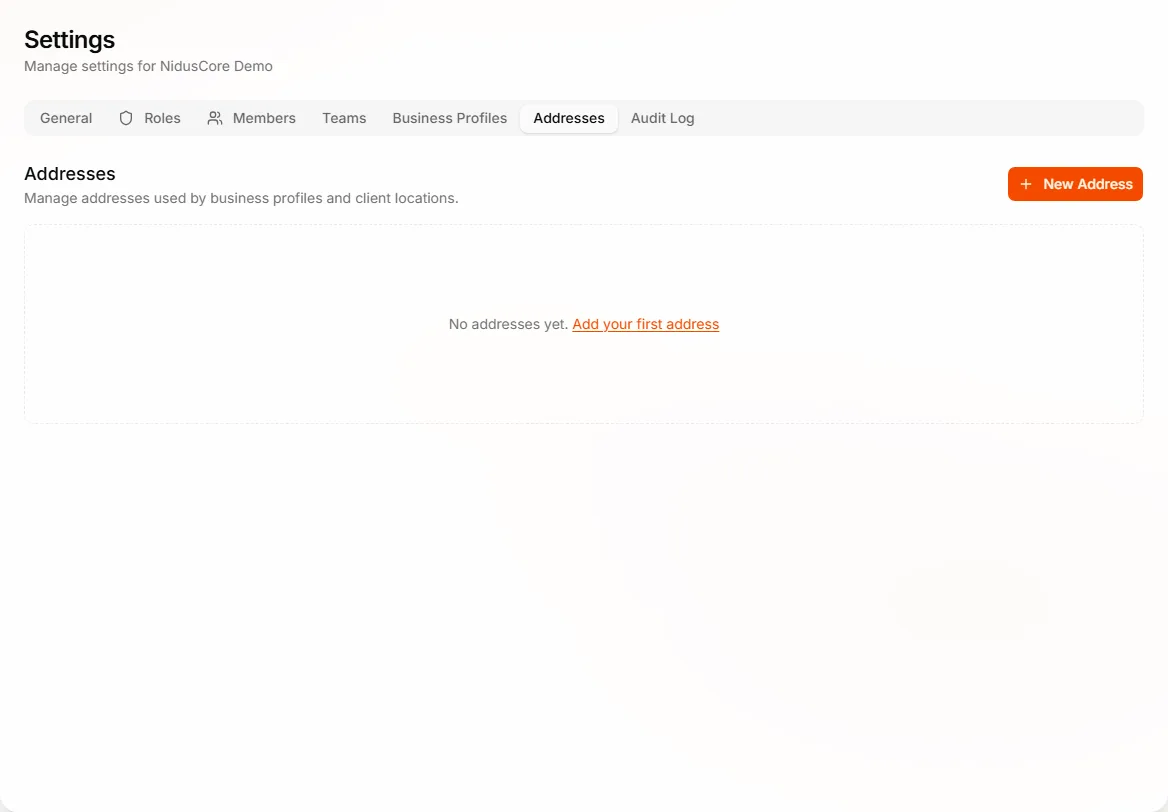
Task: Click the 'Manage addresses used by business profiles' description
Action: (241, 198)
